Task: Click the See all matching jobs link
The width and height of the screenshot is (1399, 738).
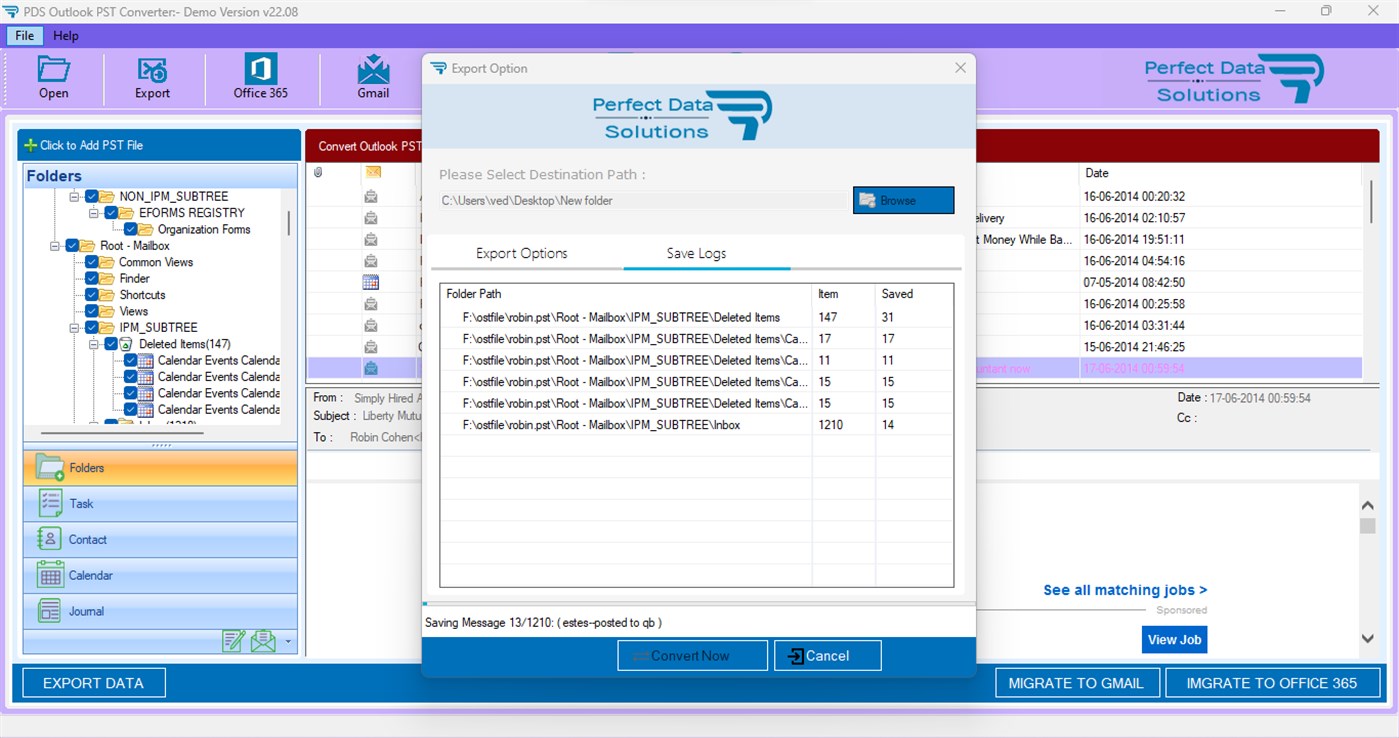Action: [x=1124, y=590]
